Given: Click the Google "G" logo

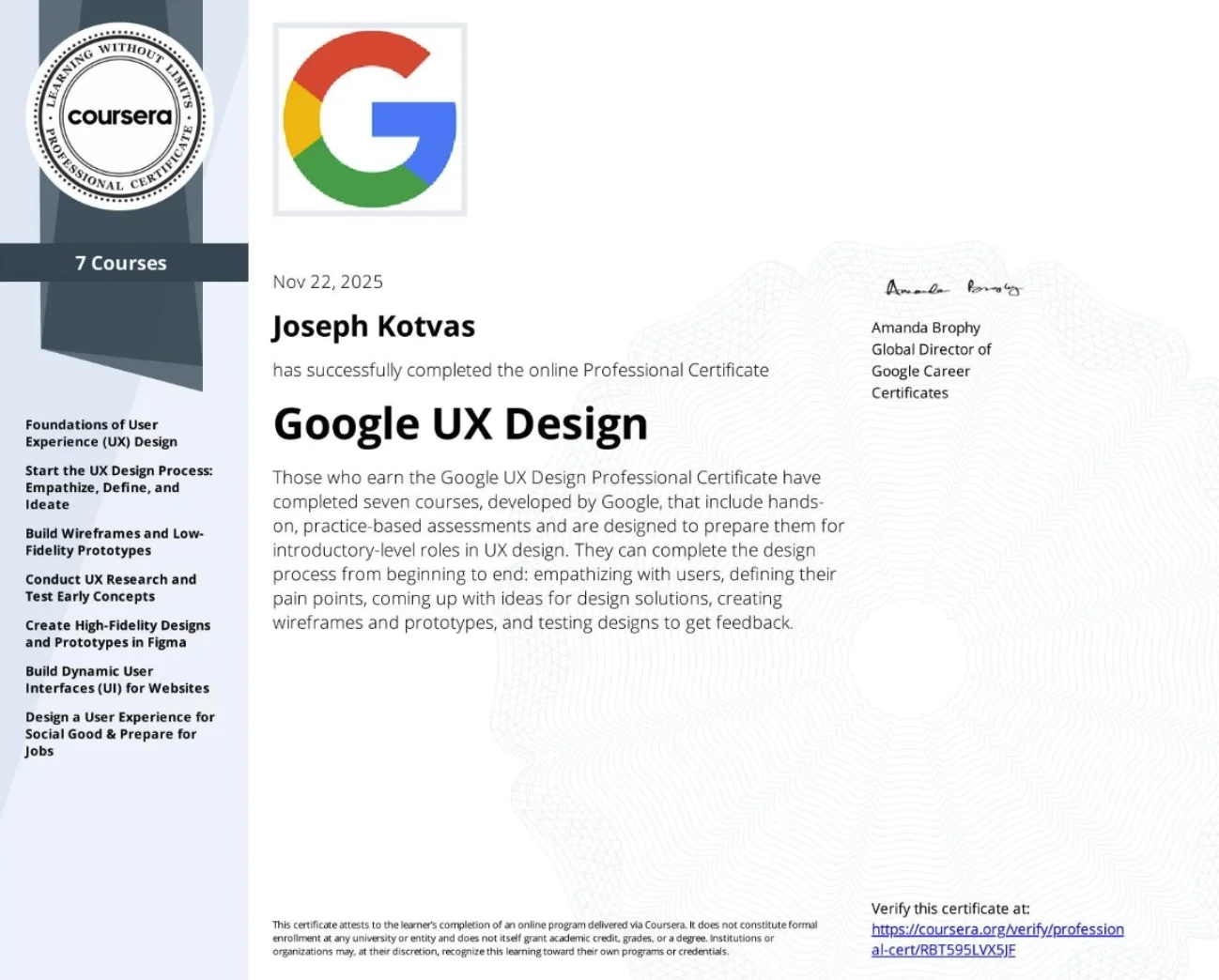Looking at the screenshot, I should click(369, 117).
